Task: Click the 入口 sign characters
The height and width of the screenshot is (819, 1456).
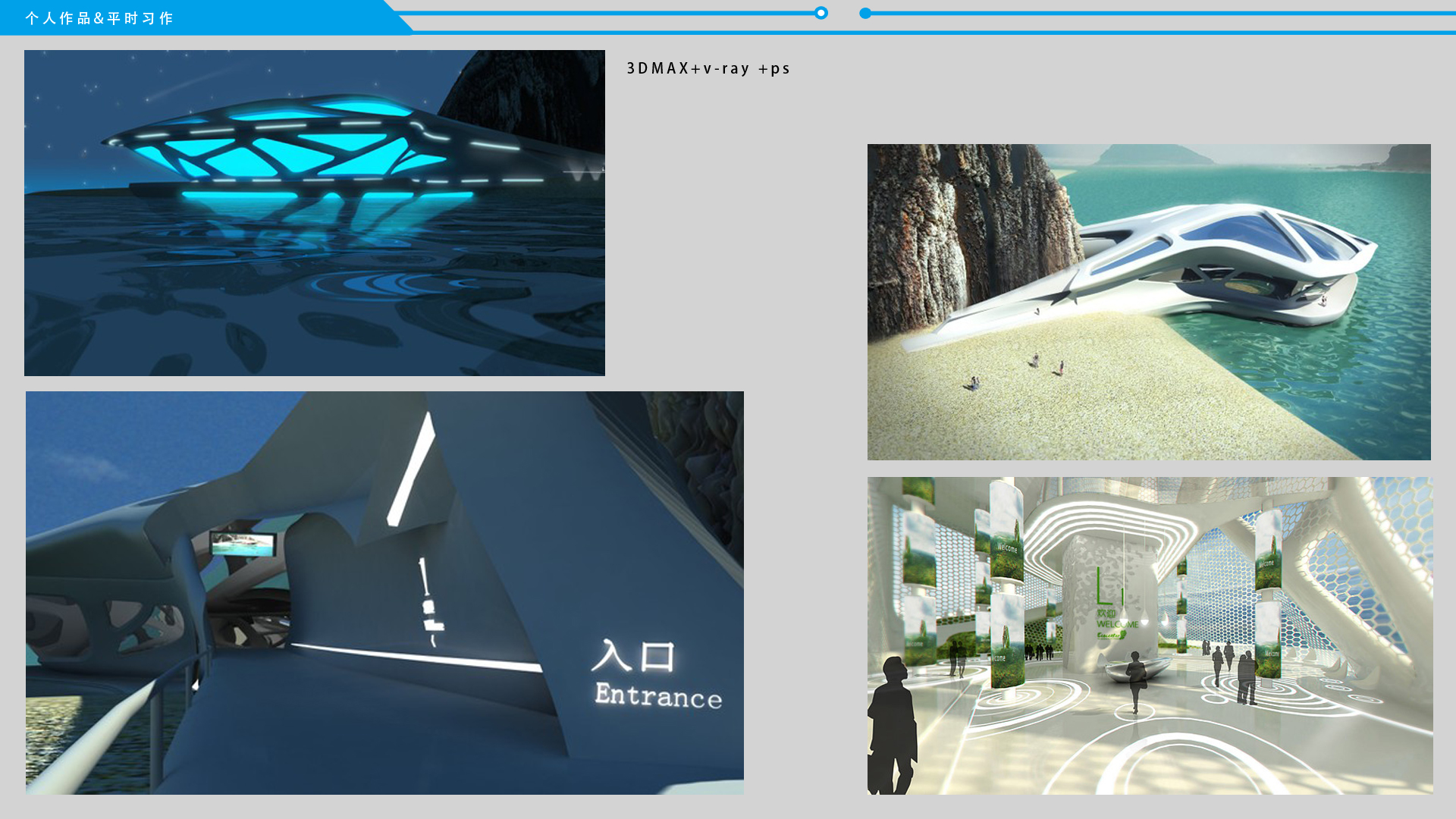Action: click(x=633, y=657)
